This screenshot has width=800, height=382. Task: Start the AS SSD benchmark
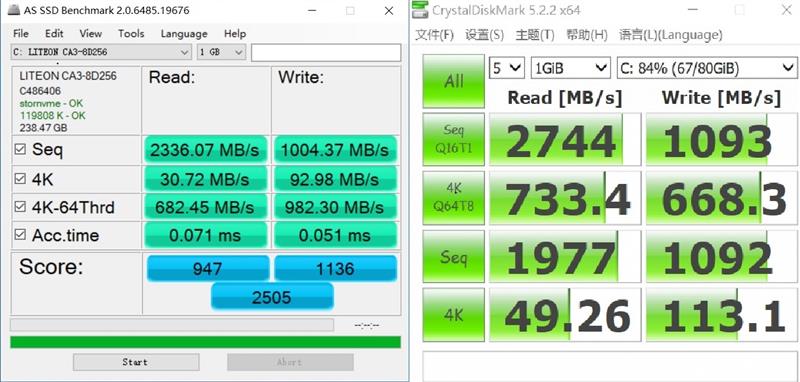(136, 362)
